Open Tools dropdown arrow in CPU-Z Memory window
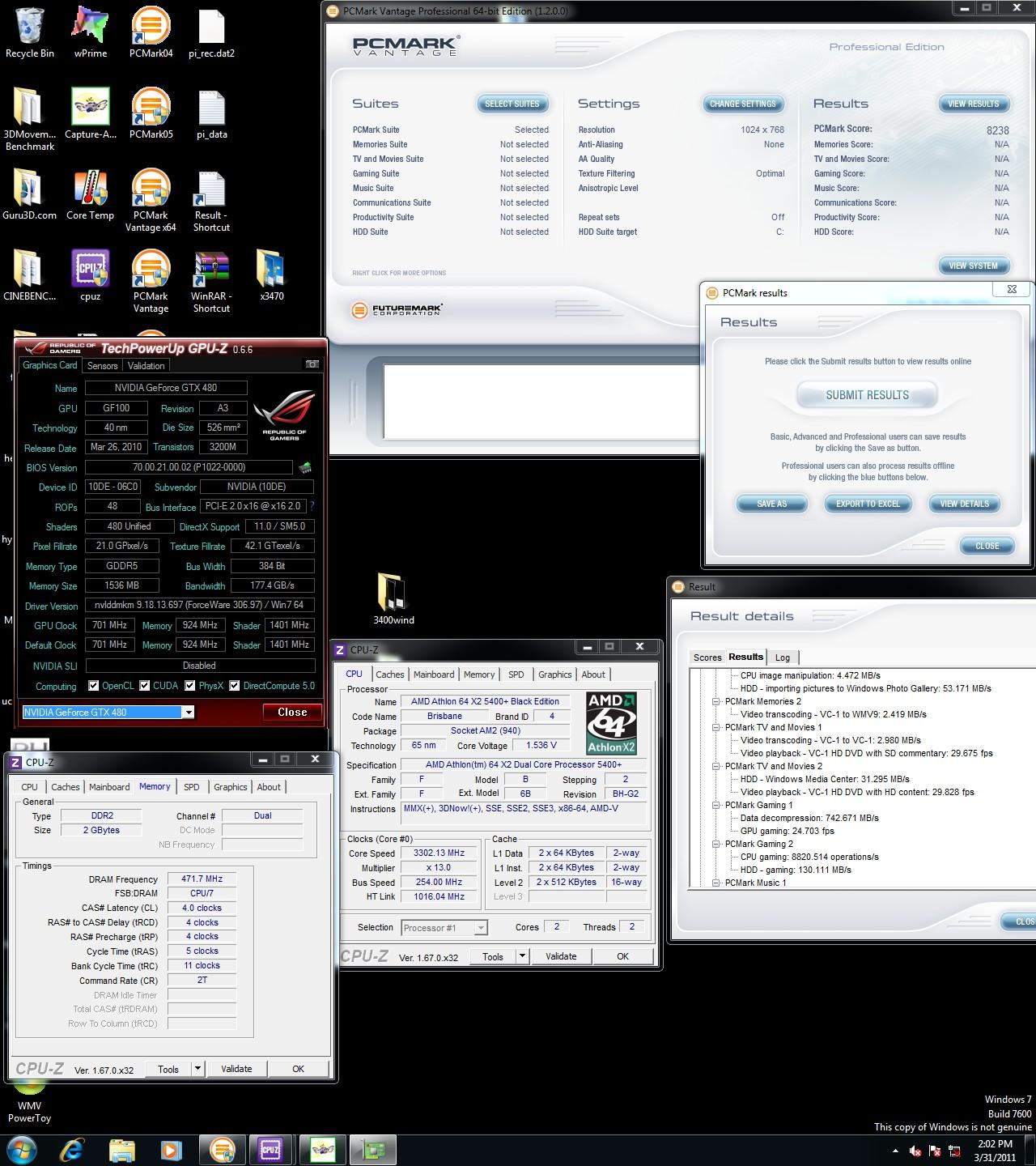 click(197, 1069)
